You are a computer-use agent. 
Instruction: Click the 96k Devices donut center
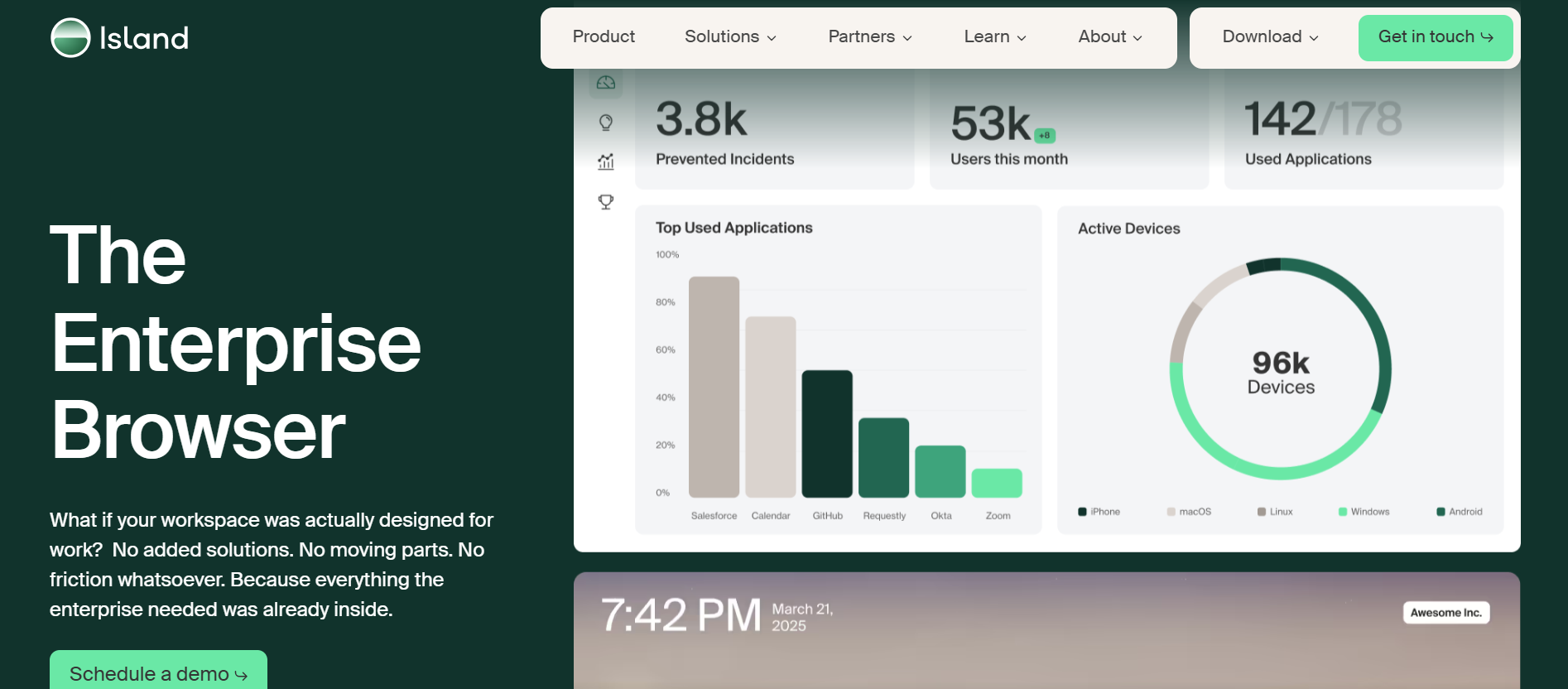(1281, 372)
